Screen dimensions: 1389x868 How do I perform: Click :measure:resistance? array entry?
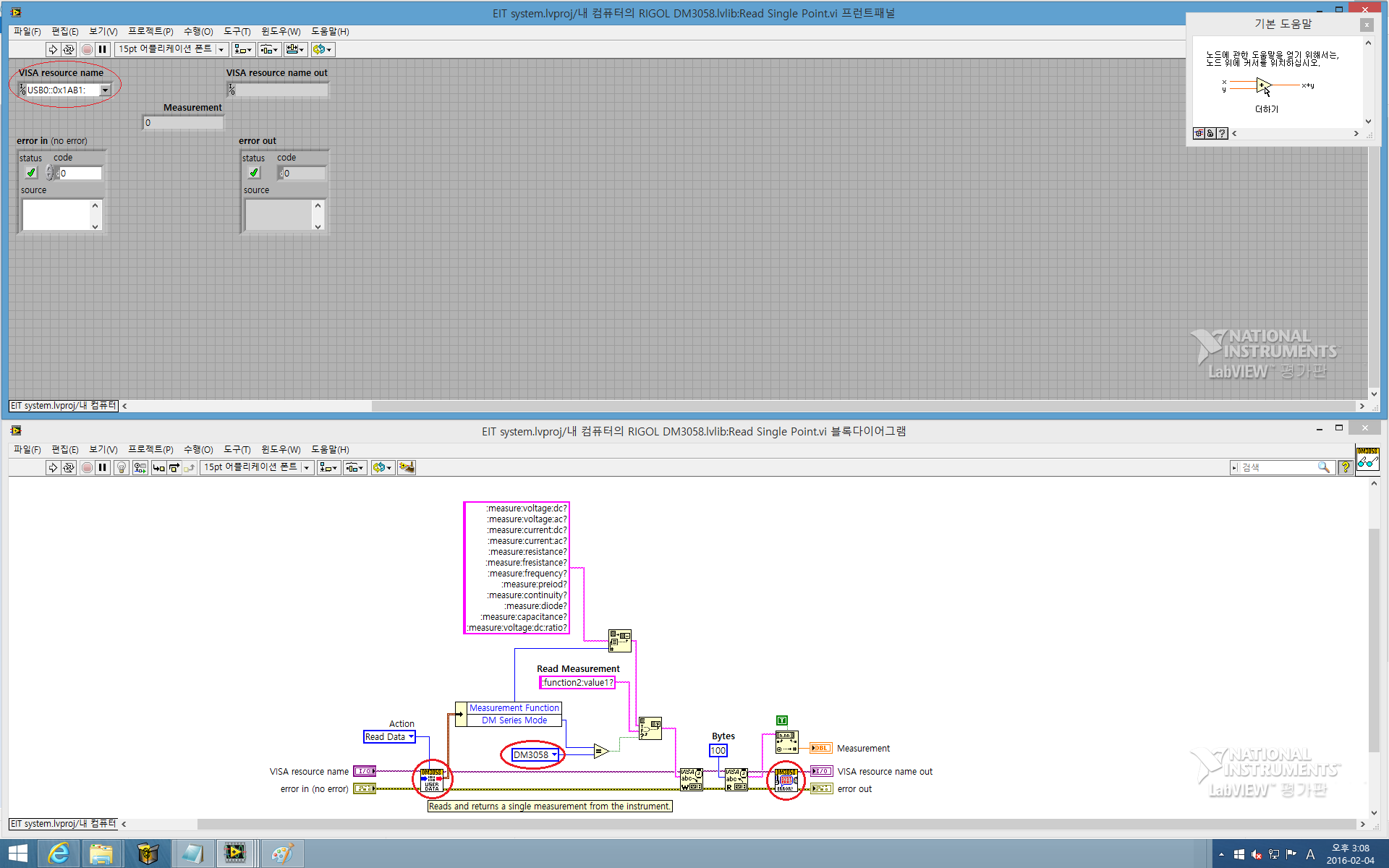527,551
